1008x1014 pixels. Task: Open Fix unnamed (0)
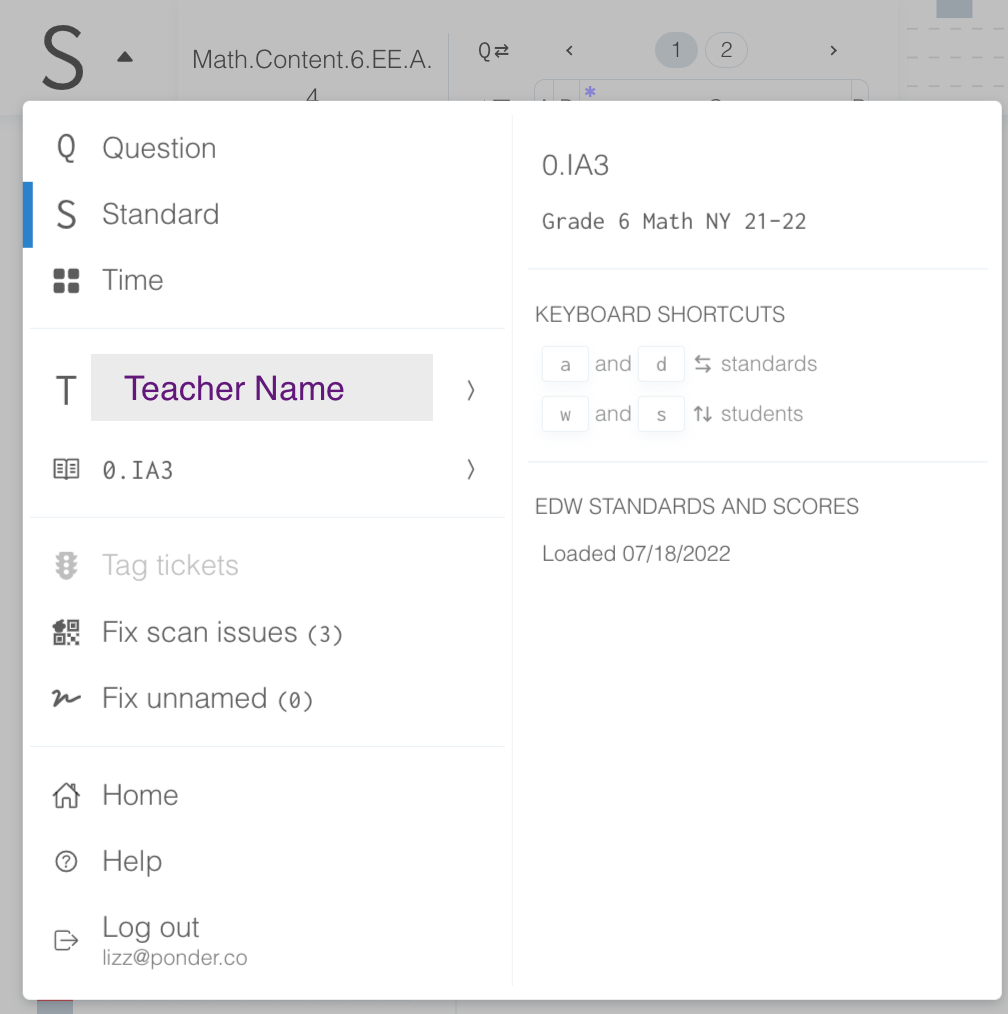pyautogui.click(x=266, y=698)
